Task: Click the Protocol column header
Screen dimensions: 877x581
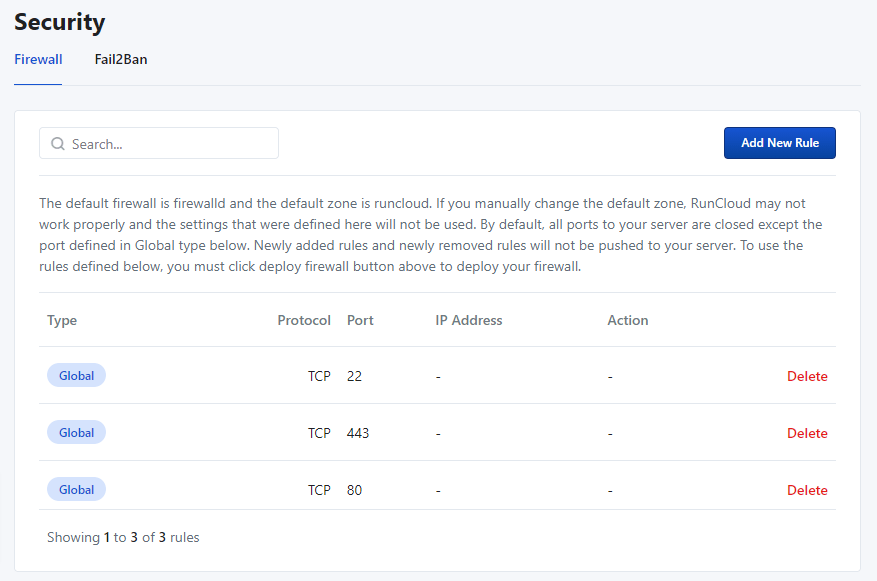Action: (x=304, y=320)
